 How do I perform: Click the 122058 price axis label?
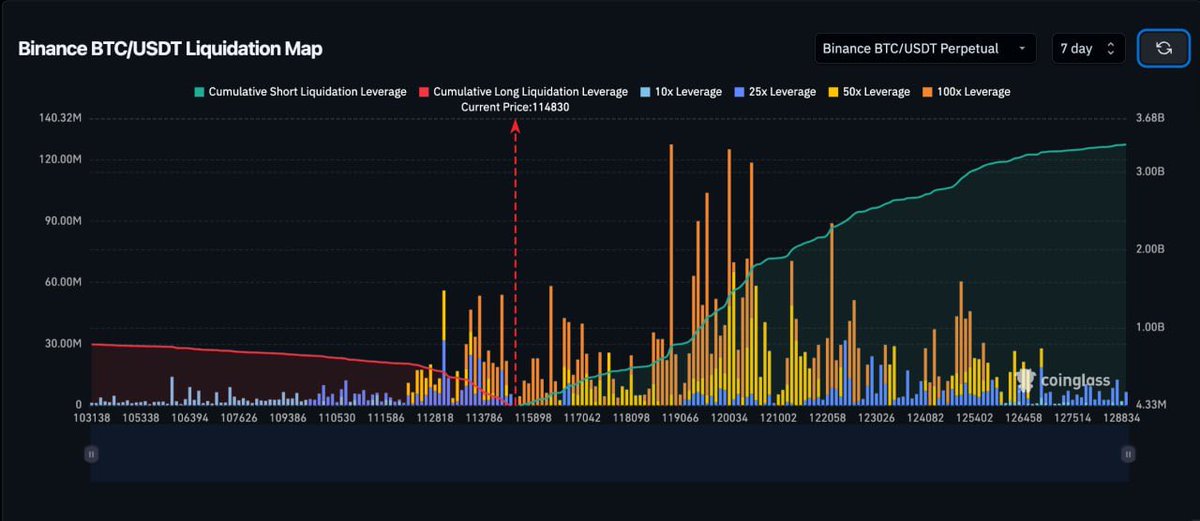(827, 419)
